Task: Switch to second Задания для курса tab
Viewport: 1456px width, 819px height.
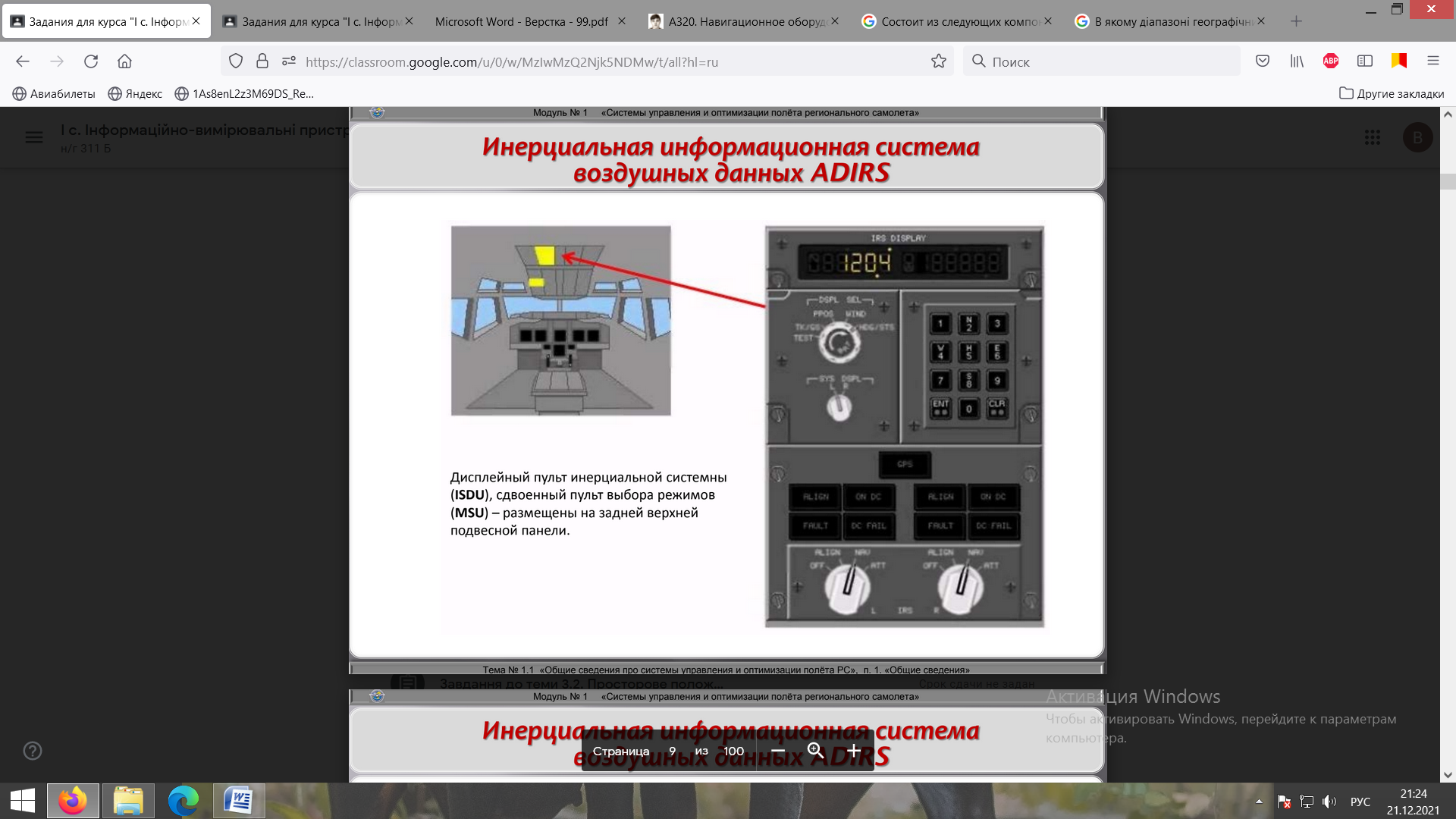Action: tap(318, 21)
